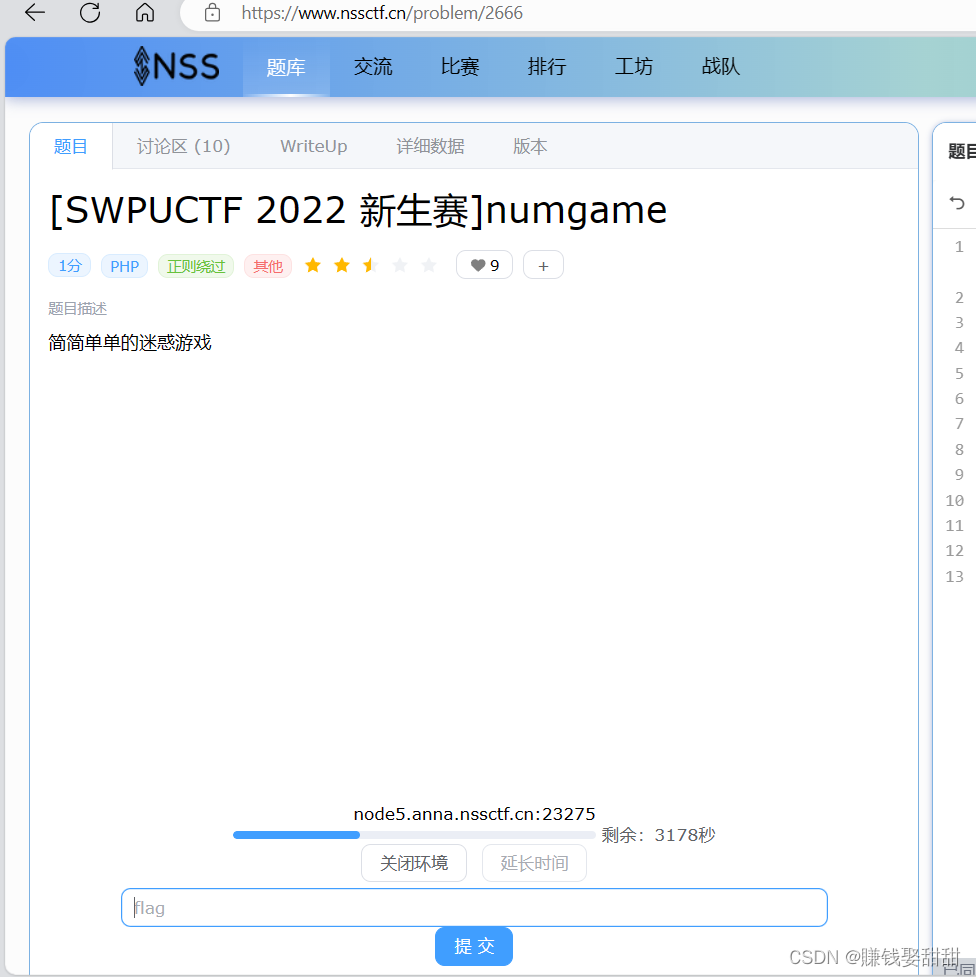The height and width of the screenshot is (977, 976).
Task: Rate the problem with the first star
Action: (x=313, y=264)
